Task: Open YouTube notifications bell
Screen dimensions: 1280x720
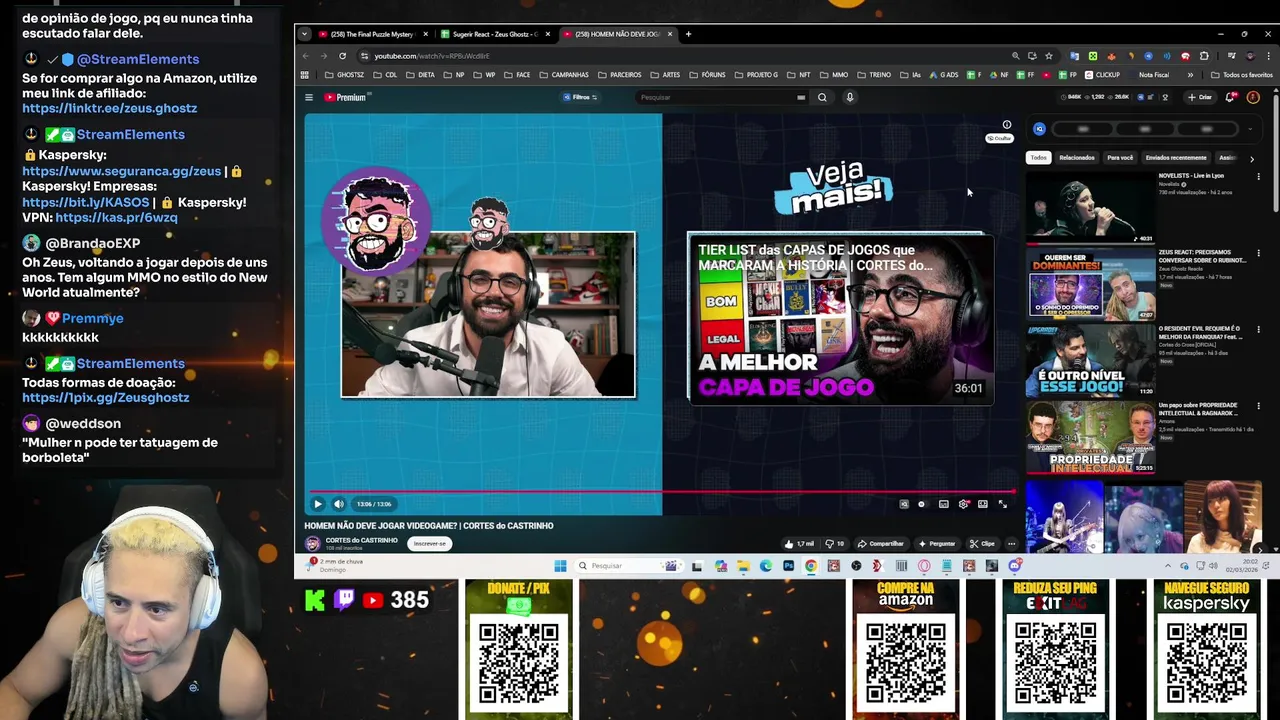Action: click(1231, 97)
